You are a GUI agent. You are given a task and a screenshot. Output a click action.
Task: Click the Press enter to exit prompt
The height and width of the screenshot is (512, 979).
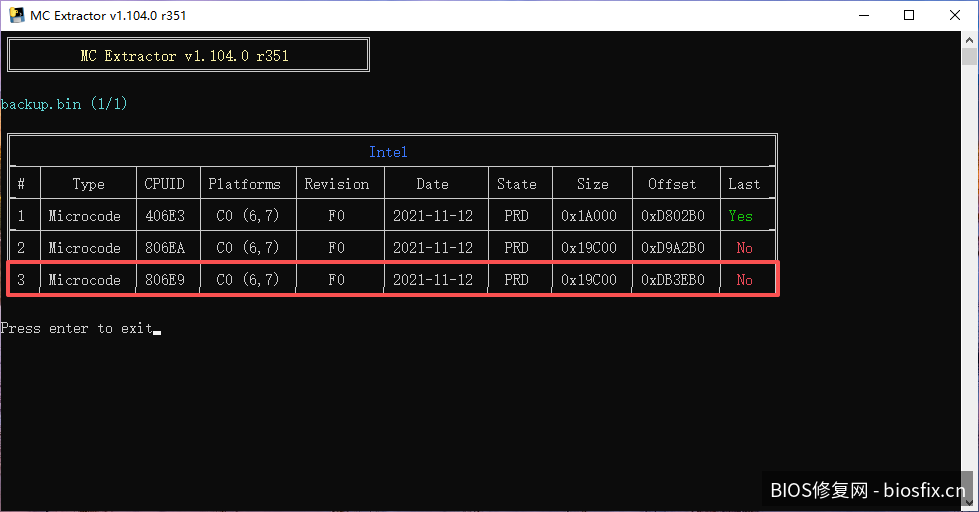coord(77,328)
